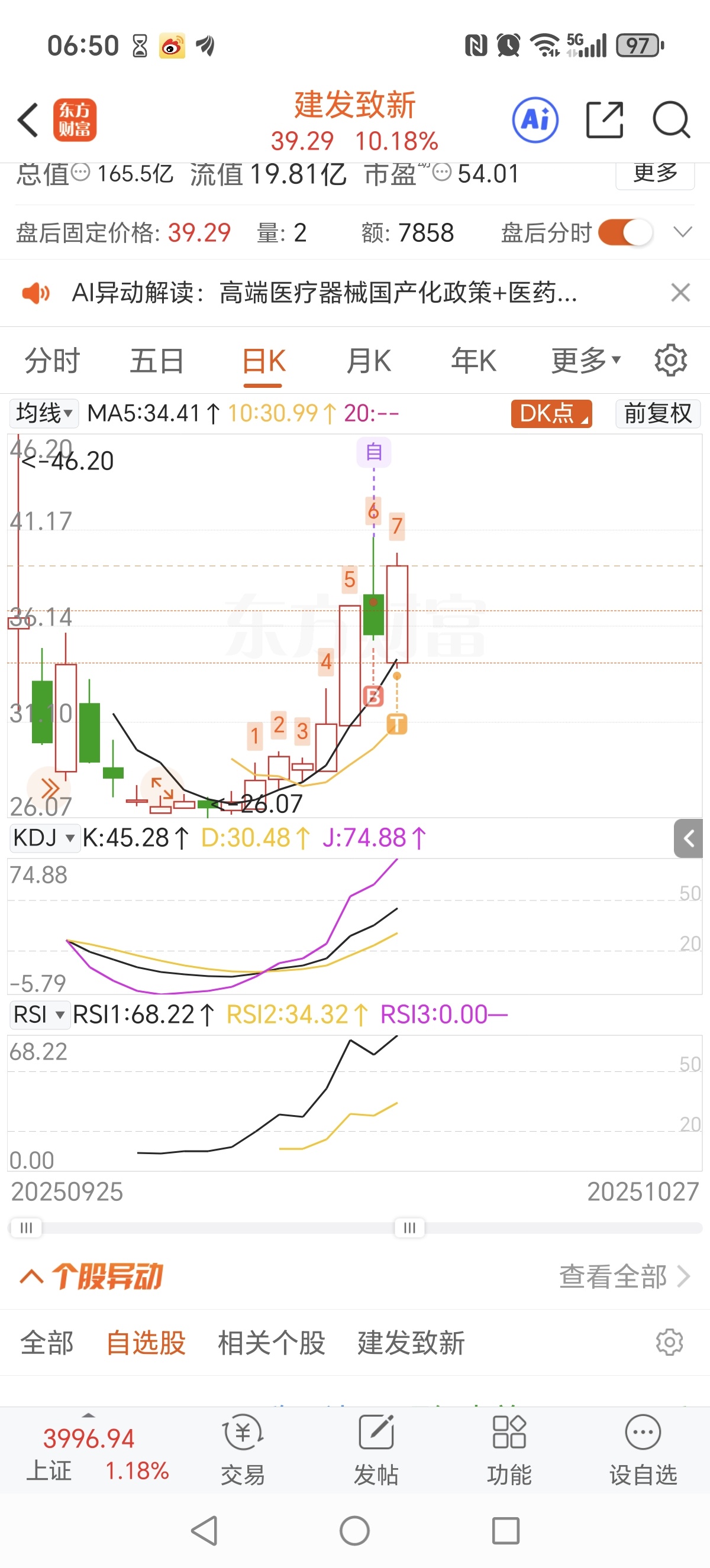Collapse the 个股异动 section
The image size is (710, 1568).
click(x=31, y=1276)
